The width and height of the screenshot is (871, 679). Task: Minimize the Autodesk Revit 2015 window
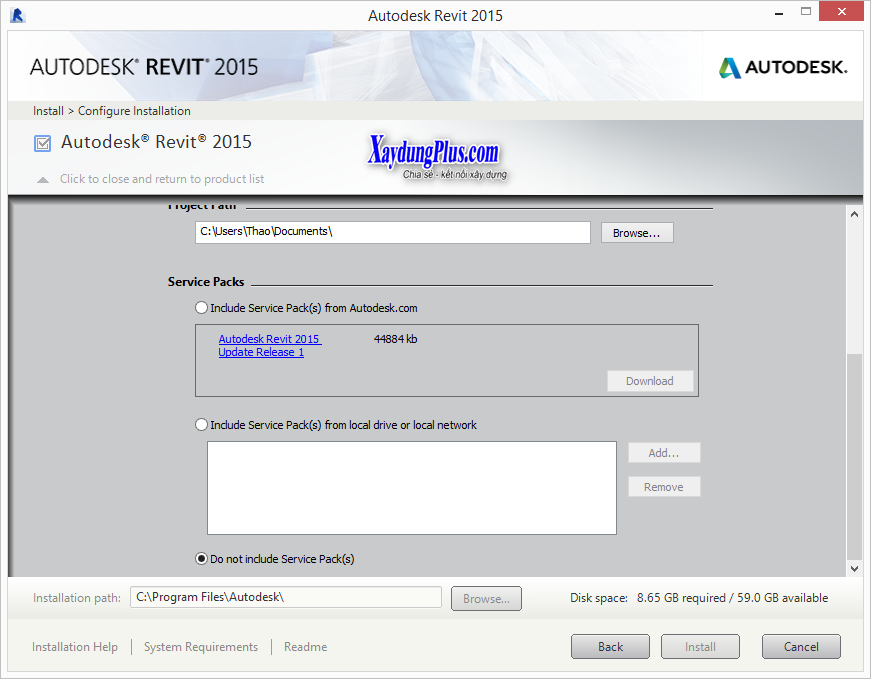click(779, 13)
